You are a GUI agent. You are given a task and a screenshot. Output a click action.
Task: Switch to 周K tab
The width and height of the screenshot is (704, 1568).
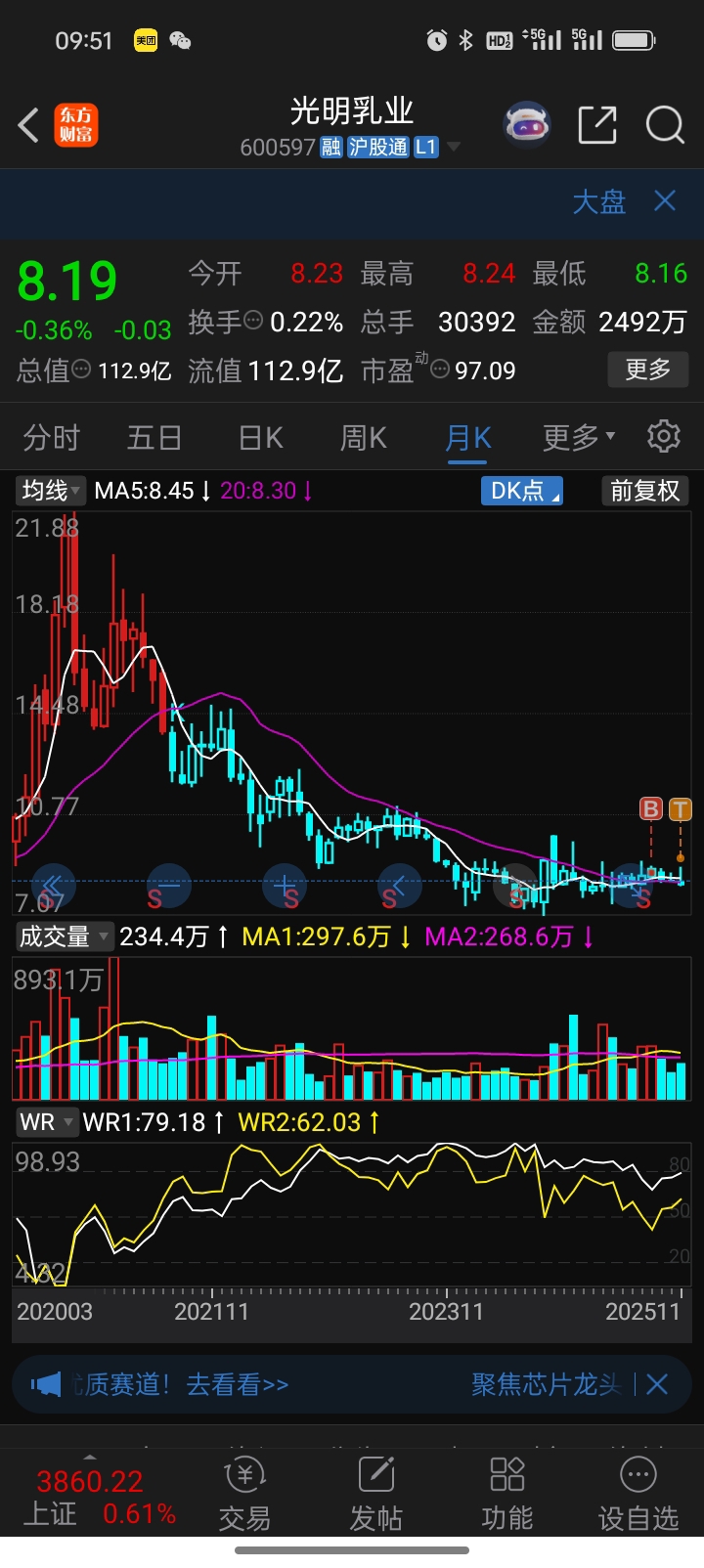363,437
